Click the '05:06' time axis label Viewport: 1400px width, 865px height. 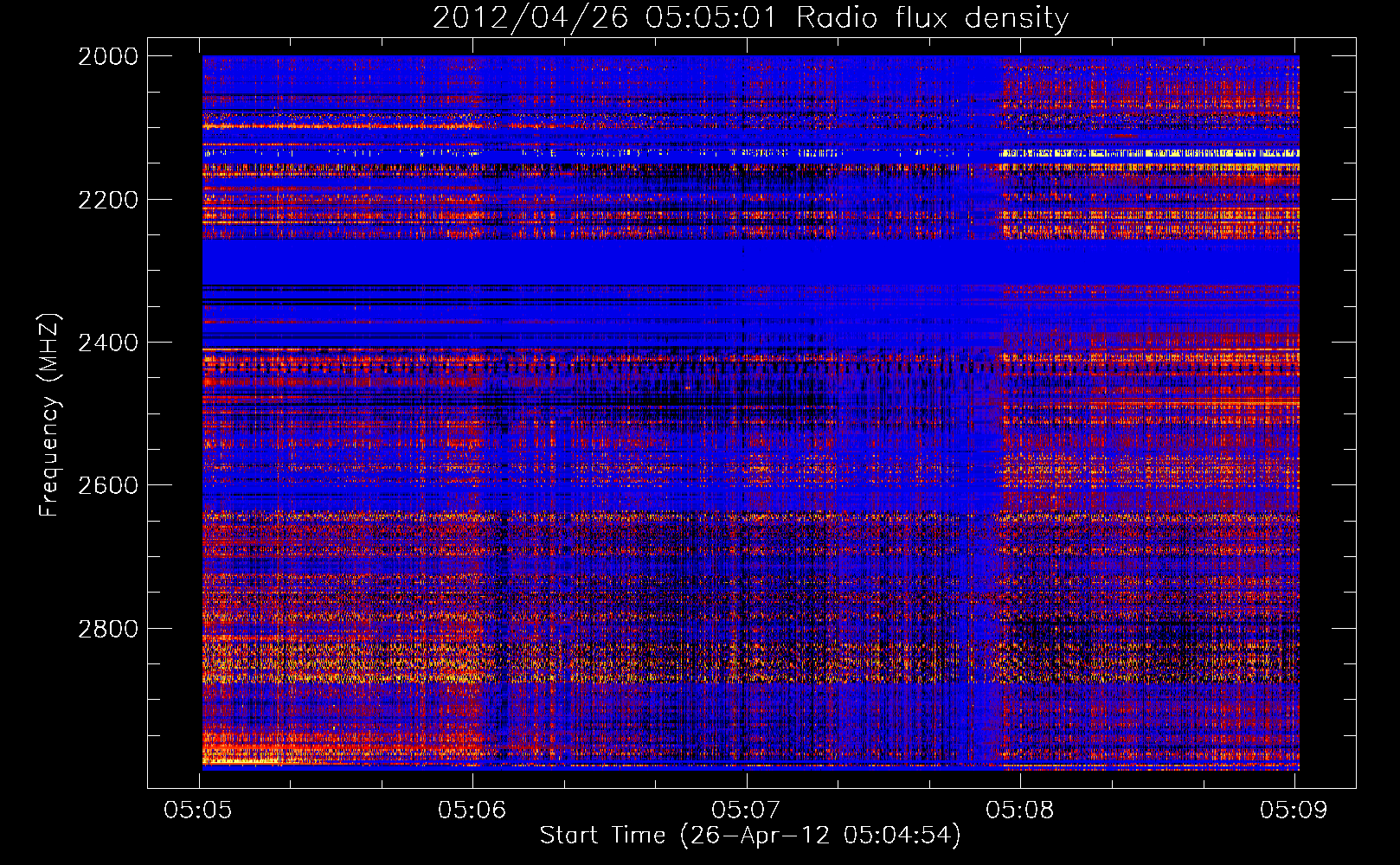tap(472, 810)
